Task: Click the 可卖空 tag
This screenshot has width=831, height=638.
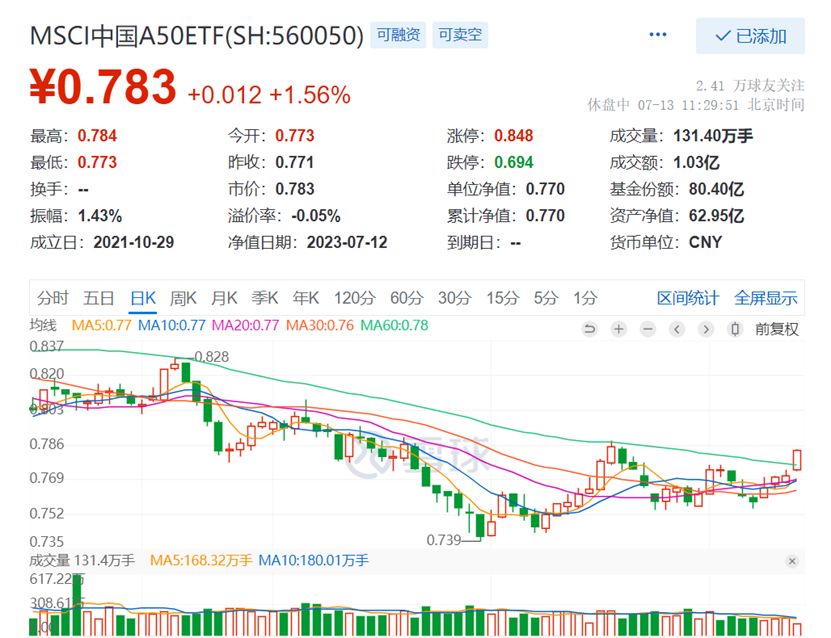Action: 460,35
